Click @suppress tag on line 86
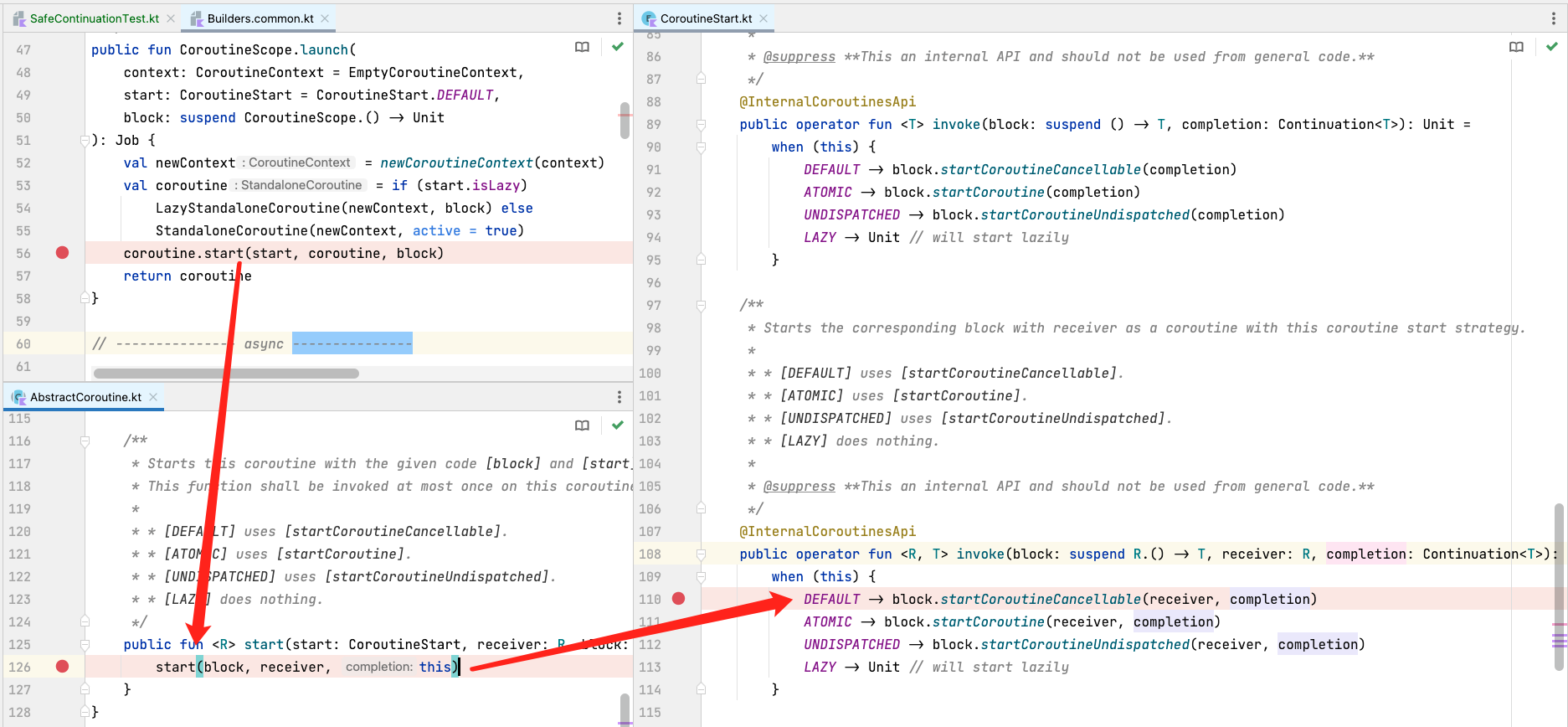Image resolution: width=1568 pixels, height=727 pixels. click(x=799, y=56)
